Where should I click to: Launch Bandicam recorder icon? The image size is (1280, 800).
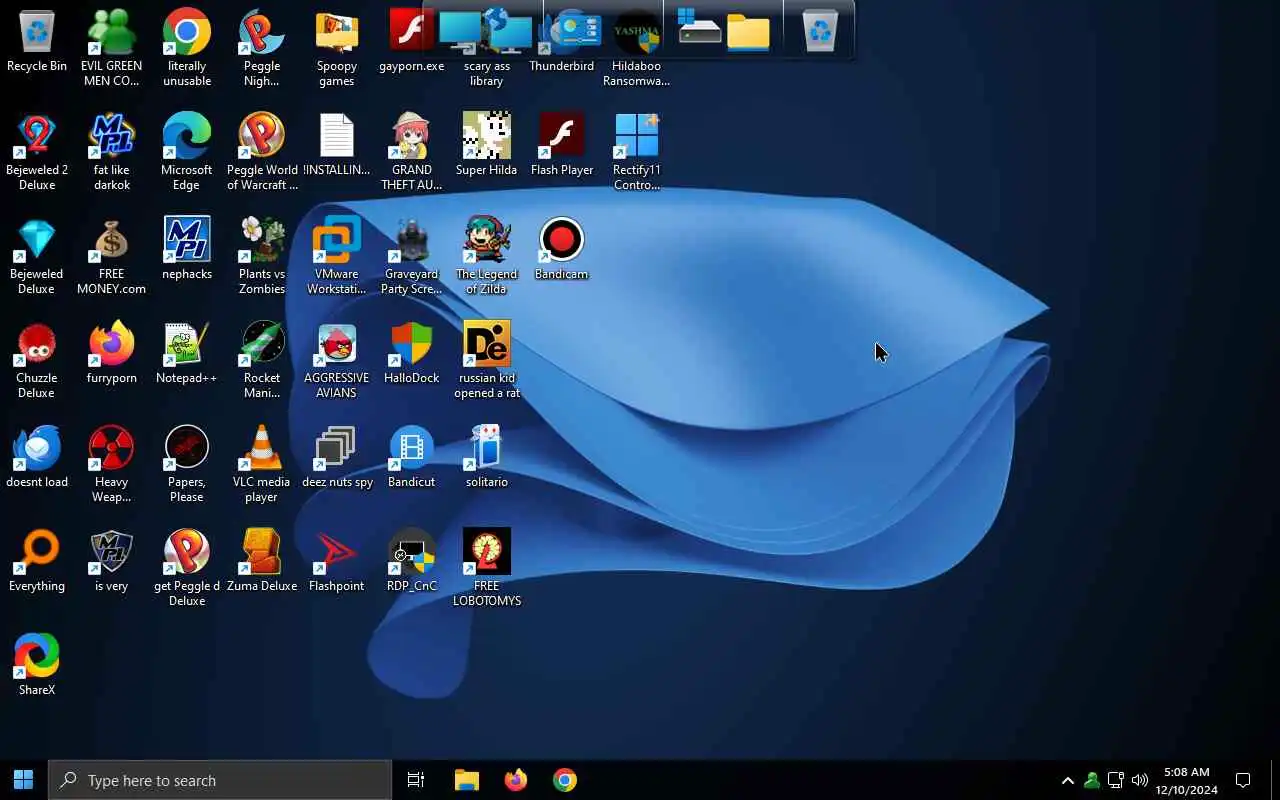562,248
